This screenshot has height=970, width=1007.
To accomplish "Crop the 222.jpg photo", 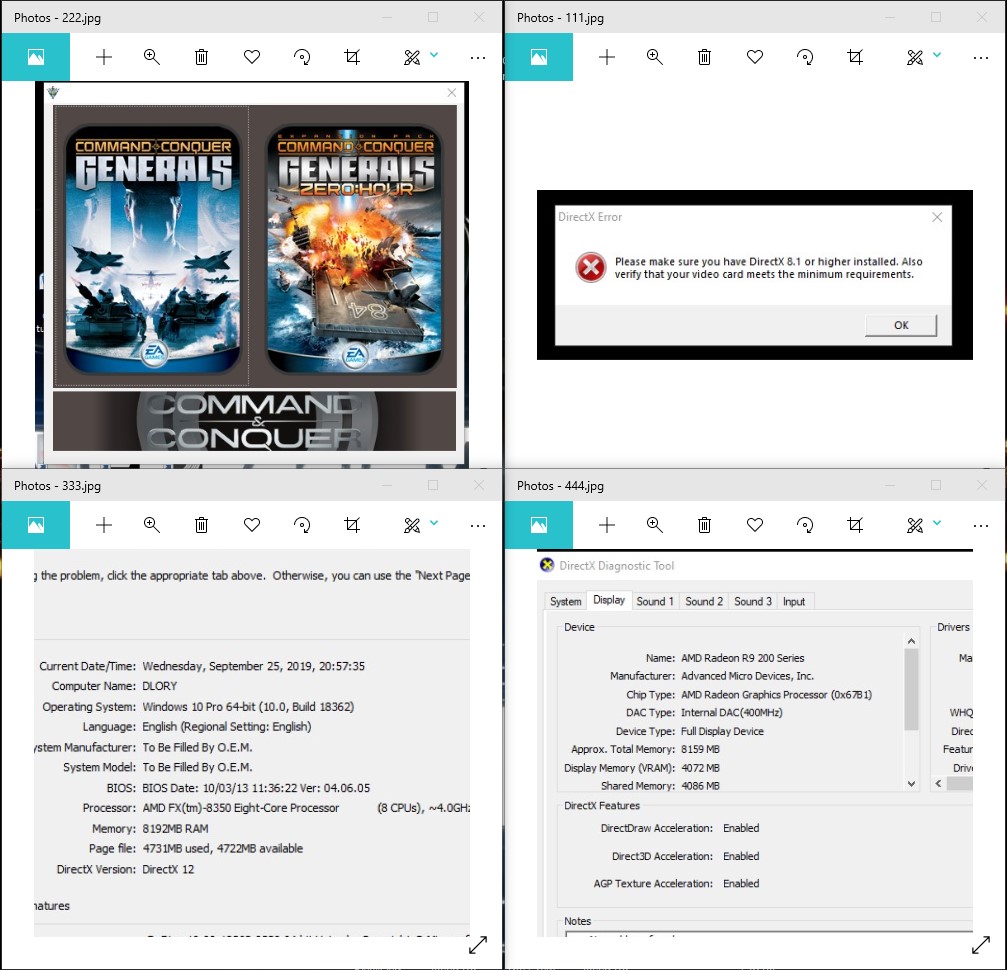I will [352, 57].
